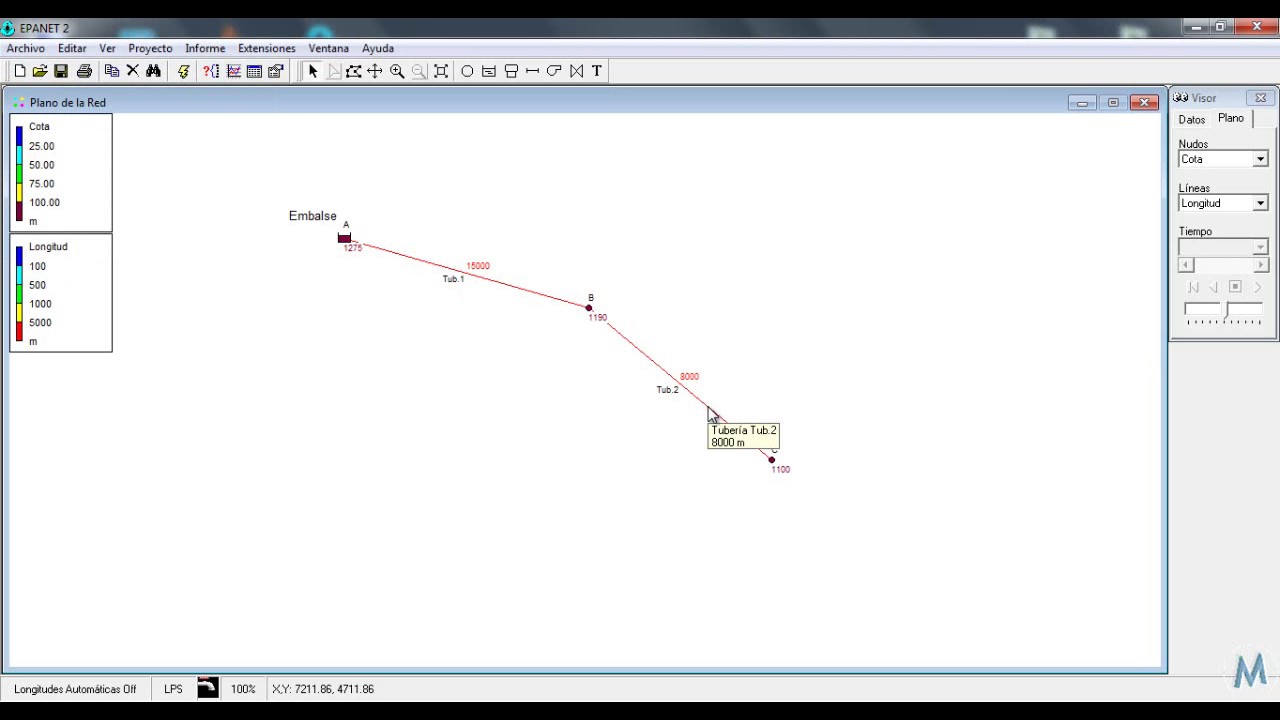
Task: Run the simulation with the lightning bolt icon
Action: click(183, 71)
